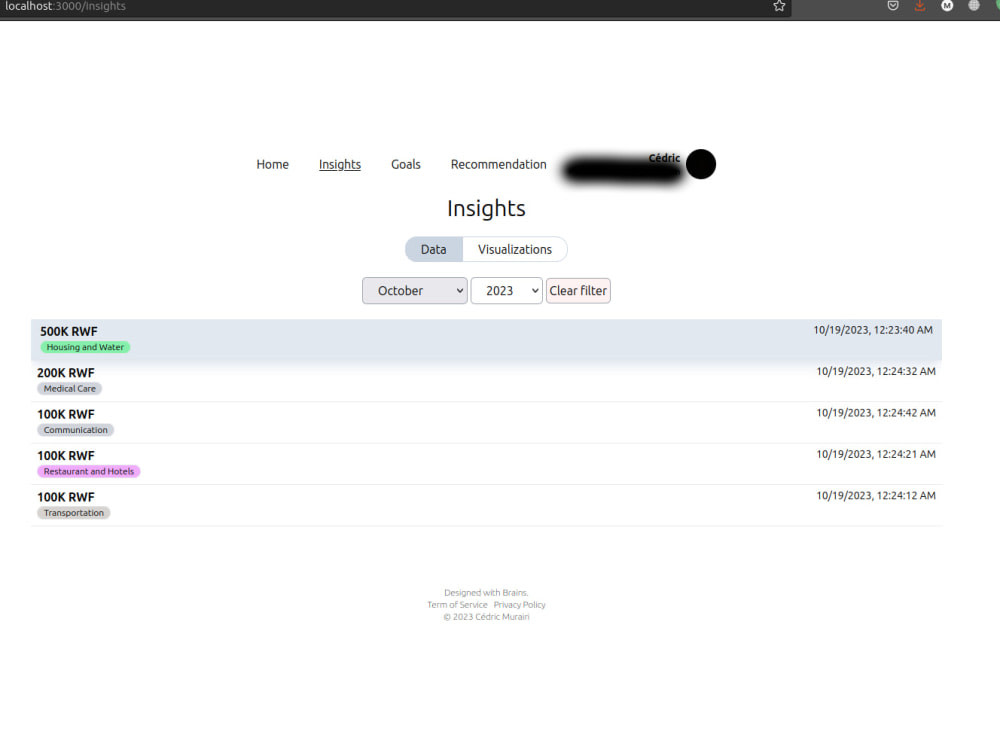Open the Insights nav link
This screenshot has width=1000, height=750.
340,165
